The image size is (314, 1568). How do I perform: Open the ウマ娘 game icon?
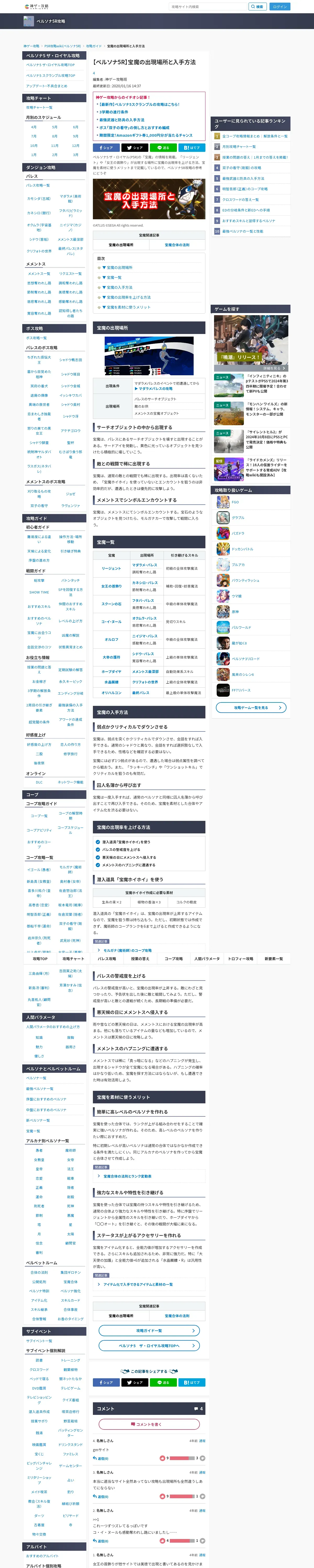click(x=223, y=596)
